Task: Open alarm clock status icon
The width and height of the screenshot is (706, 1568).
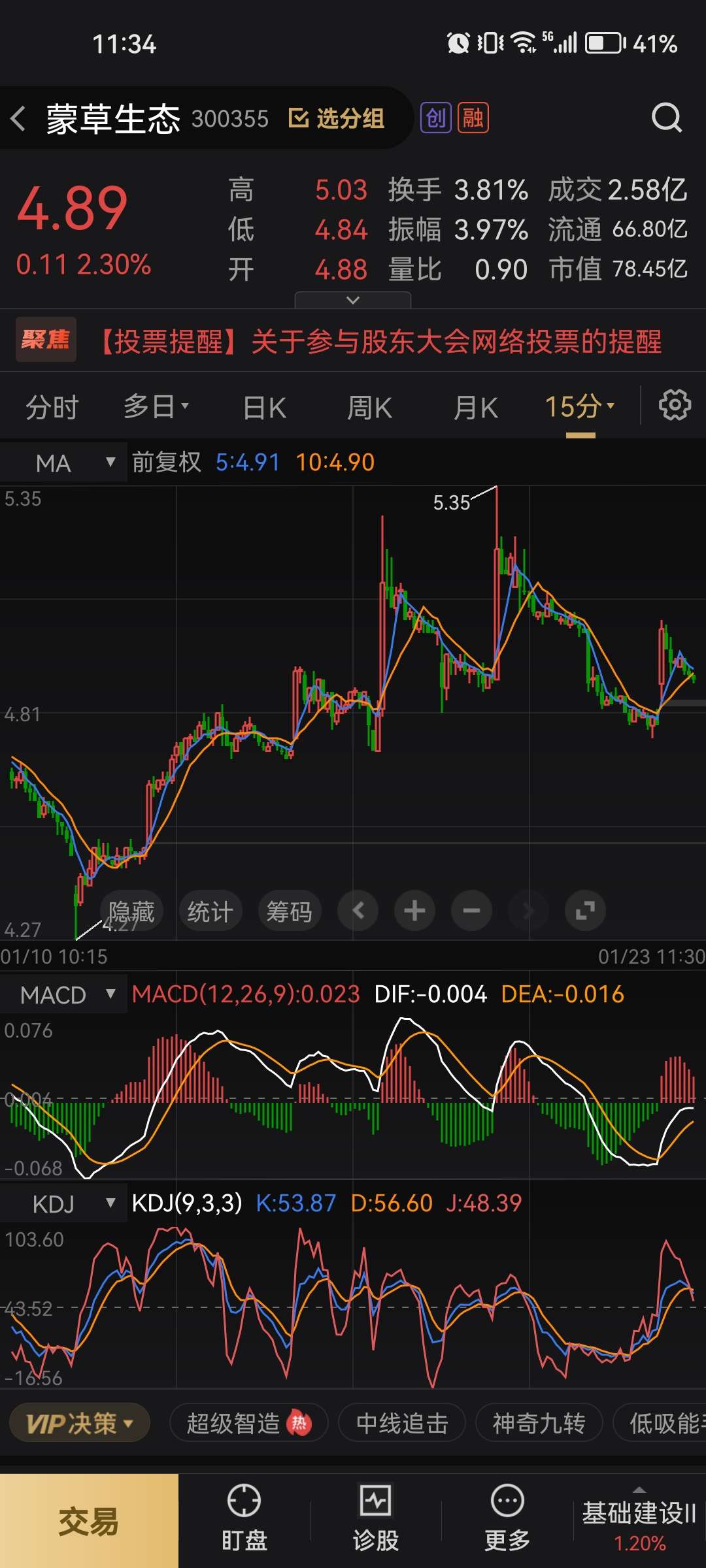Action: pyautogui.click(x=458, y=44)
